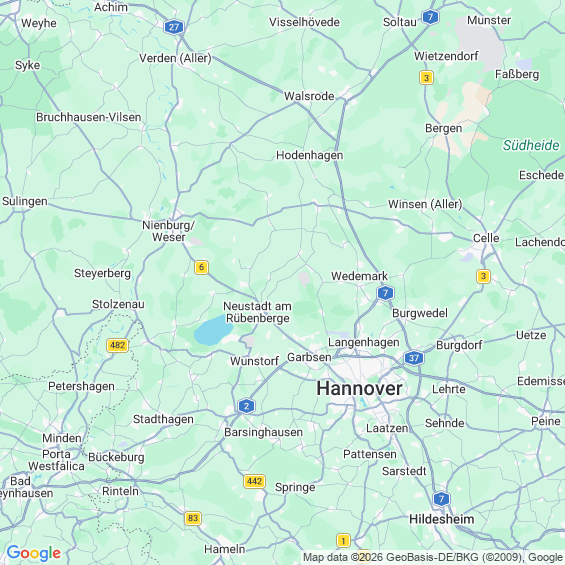Click the yellow 6 road shield
The width and height of the screenshot is (565, 565).
201,267
